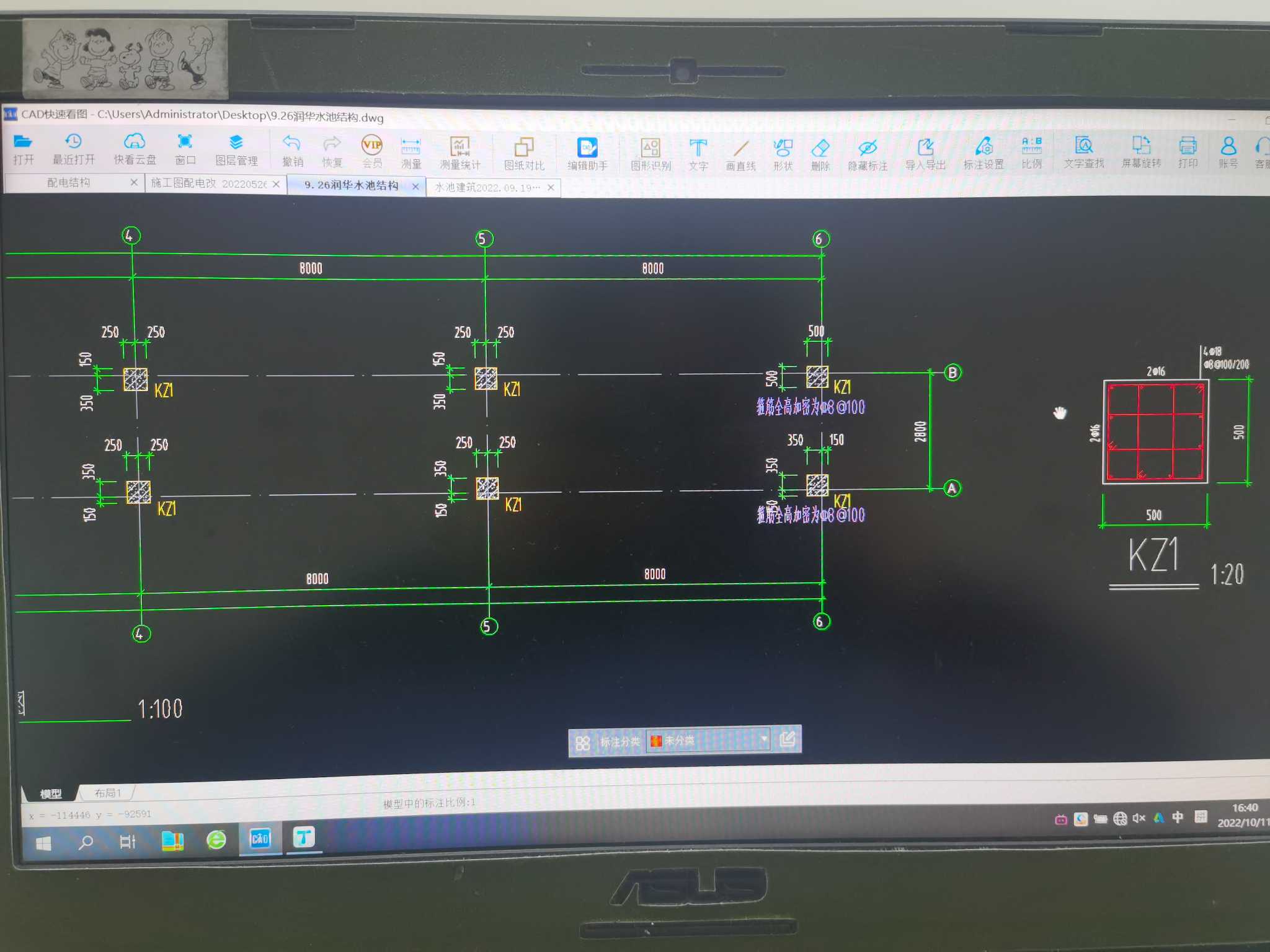This screenshot has height=952, width=1270.
Task: Click axis bubble A
Action: [x=952, y=488]
